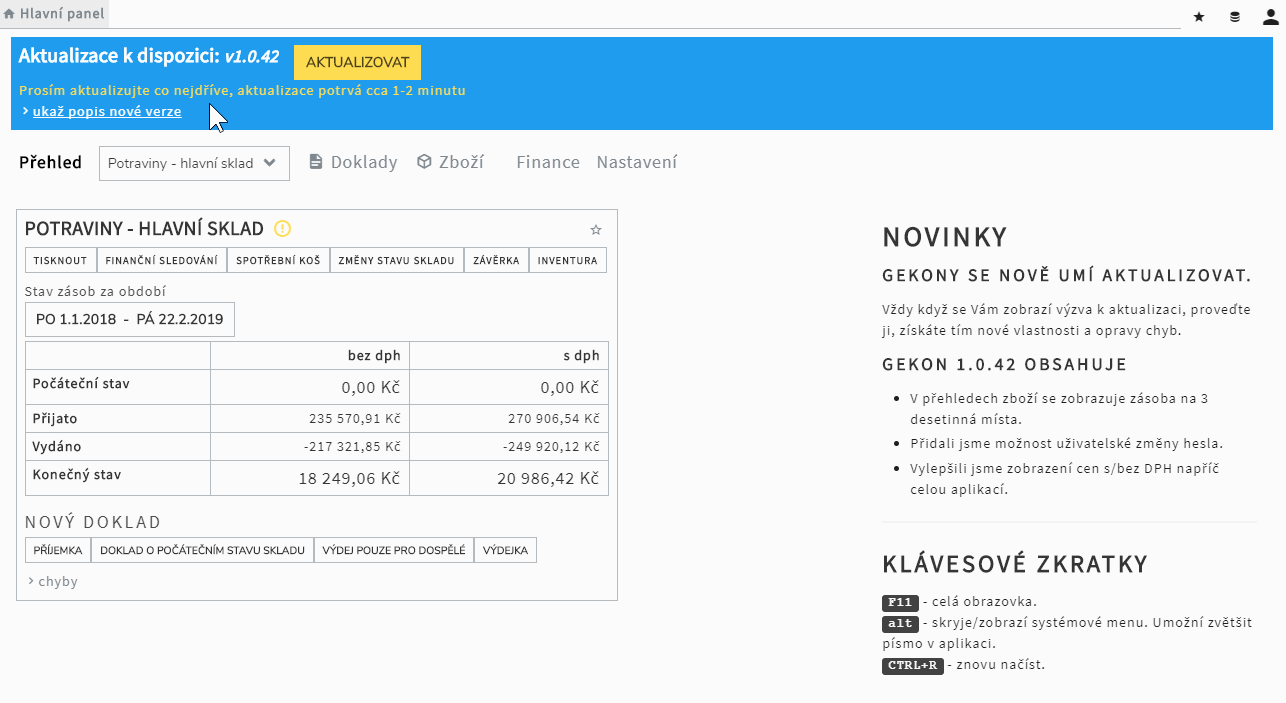Open Doklady section with document icon

point(353,162)
